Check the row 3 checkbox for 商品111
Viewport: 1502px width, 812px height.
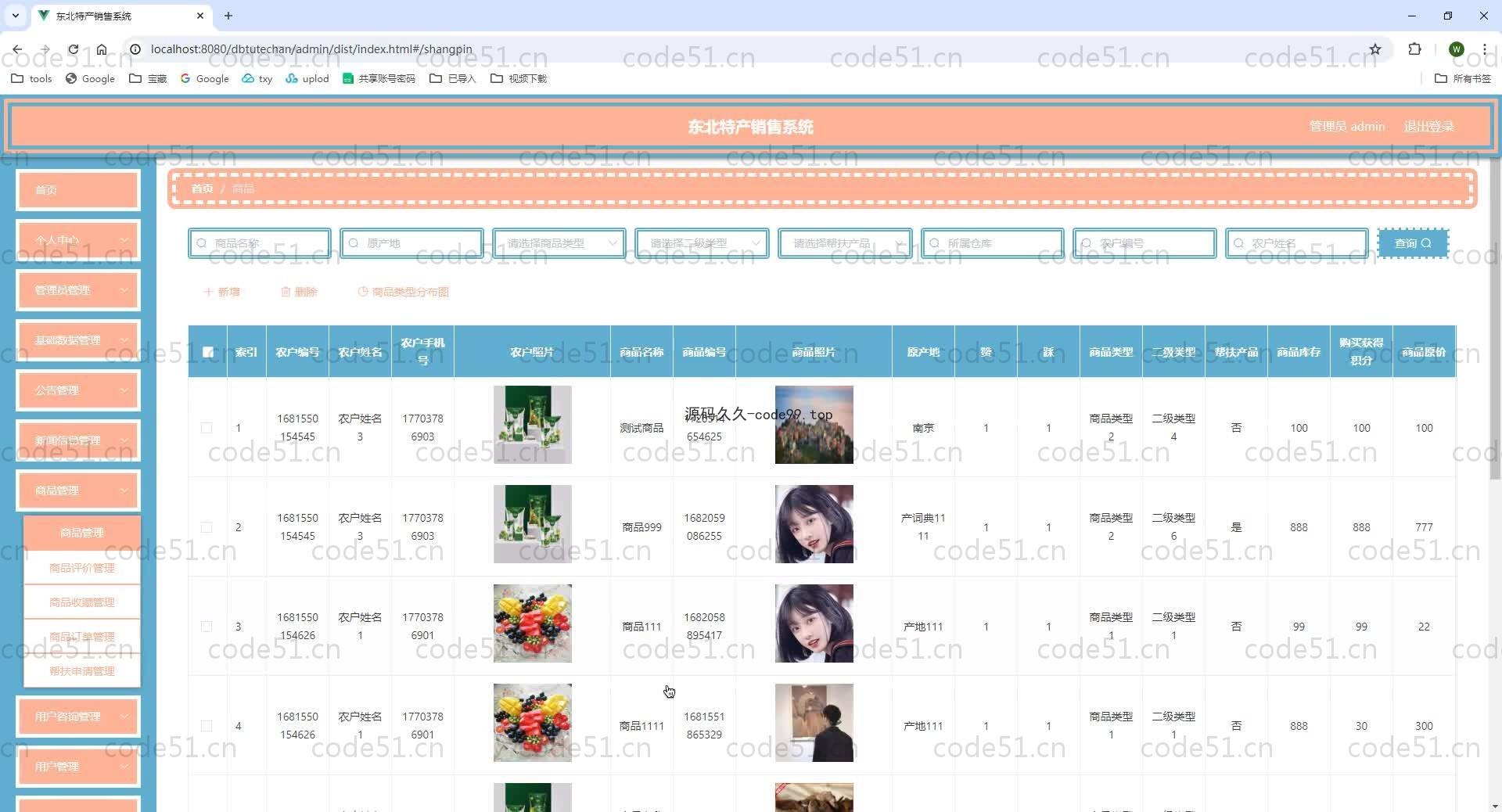click(x=207, y=627)
